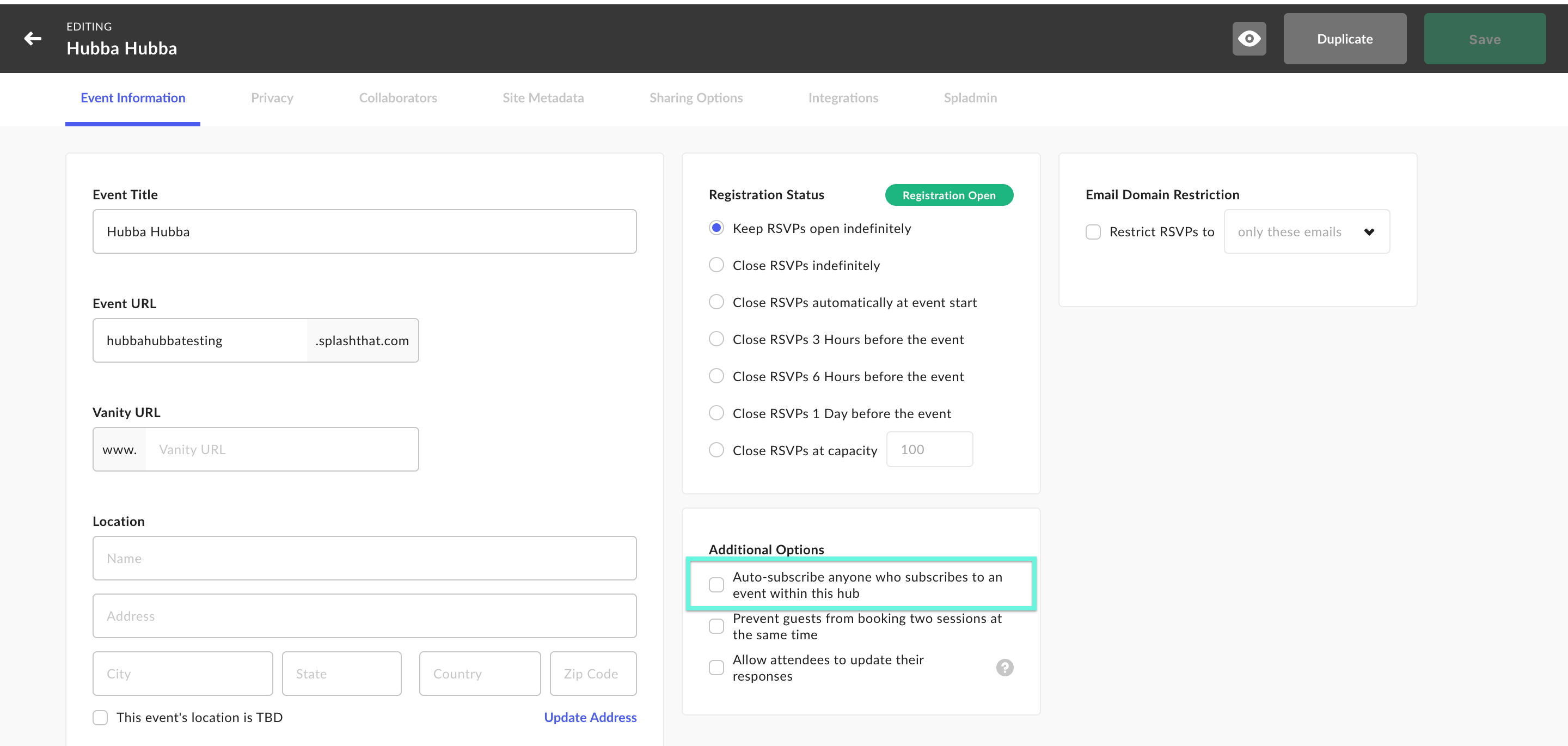This screenshot has width=1568, height=746.
Task: Open the Integrations tab
Action: point(843,97)
